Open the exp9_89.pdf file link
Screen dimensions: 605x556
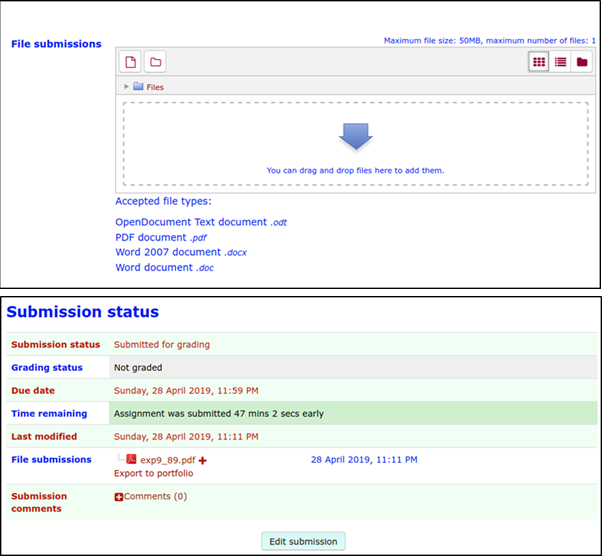coord(167,460)
